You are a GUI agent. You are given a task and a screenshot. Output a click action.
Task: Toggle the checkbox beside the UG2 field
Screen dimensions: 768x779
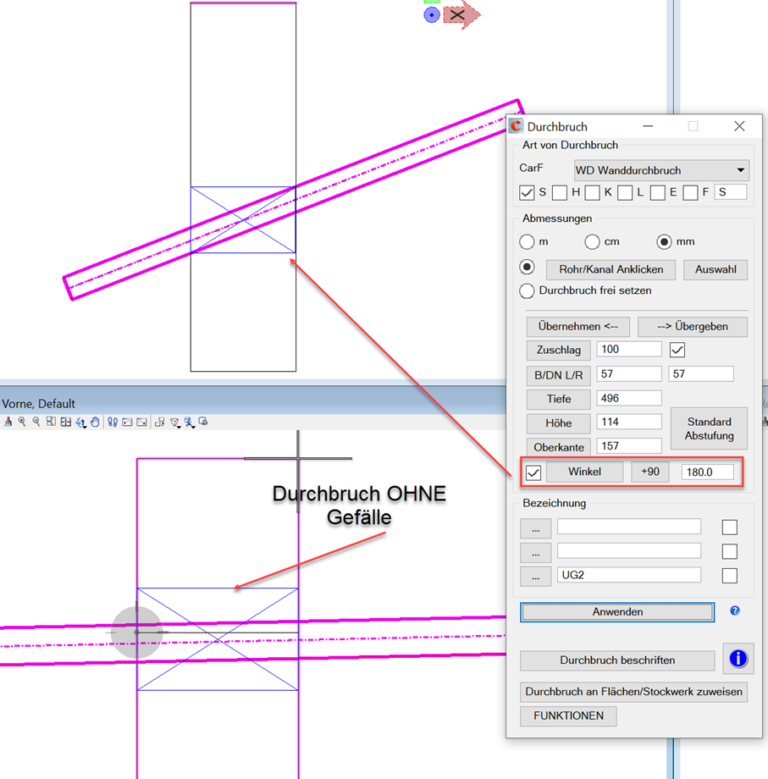(729, 575)
